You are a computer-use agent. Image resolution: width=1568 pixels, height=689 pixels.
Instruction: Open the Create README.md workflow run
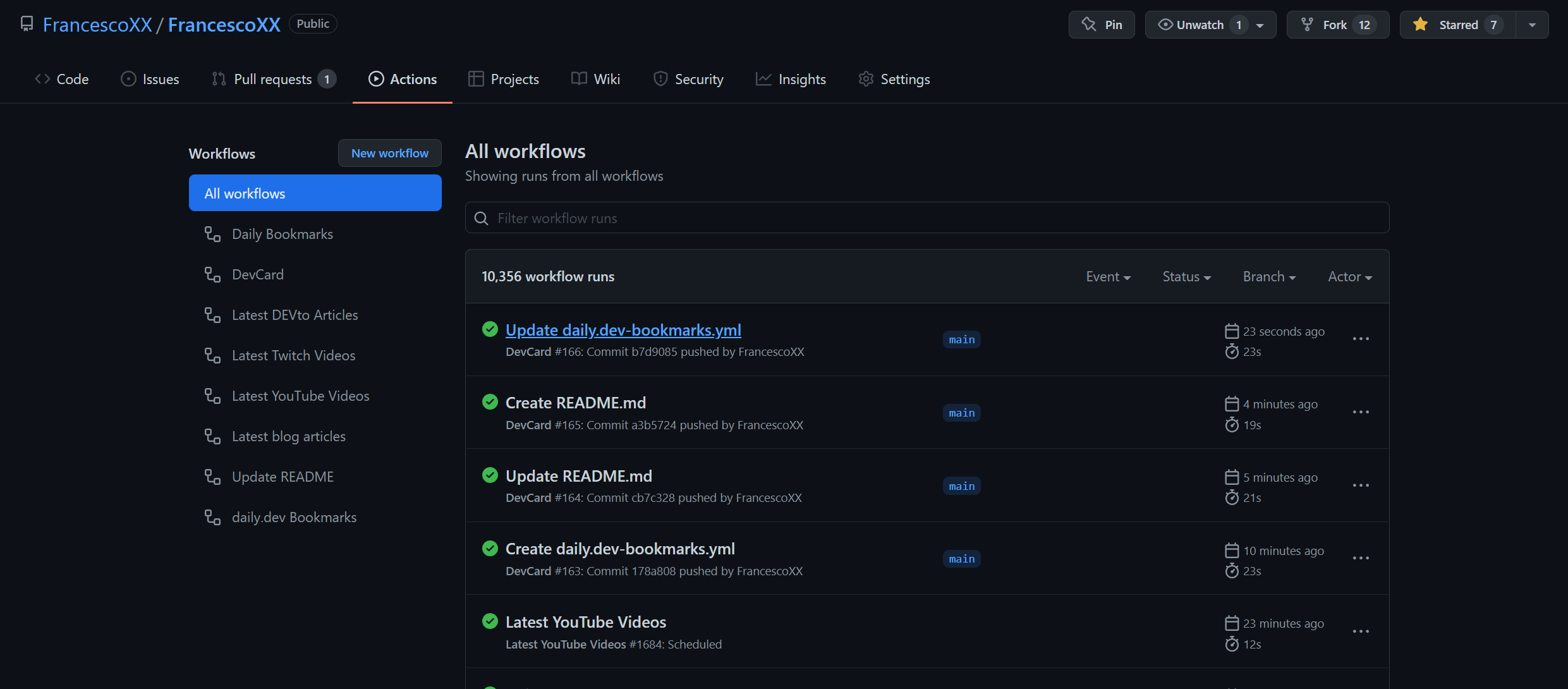pyautogui.click(x=576, y=403)
